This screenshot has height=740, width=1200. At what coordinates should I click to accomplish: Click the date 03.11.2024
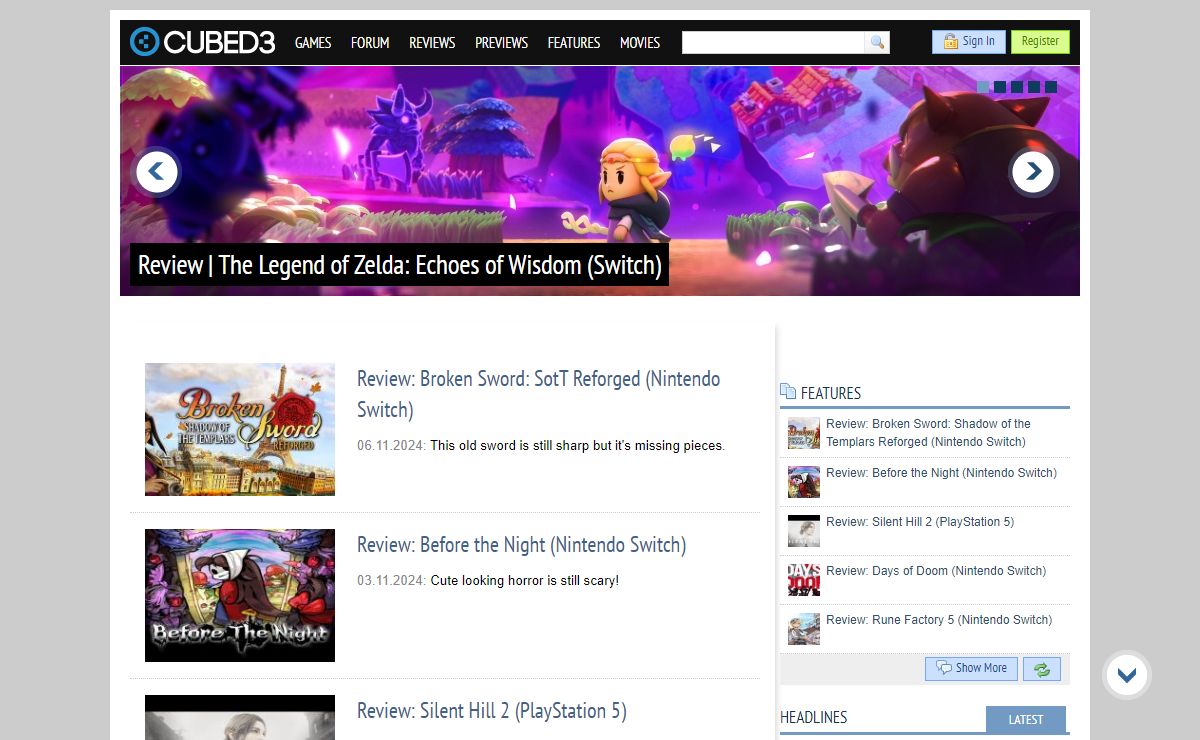391,581
